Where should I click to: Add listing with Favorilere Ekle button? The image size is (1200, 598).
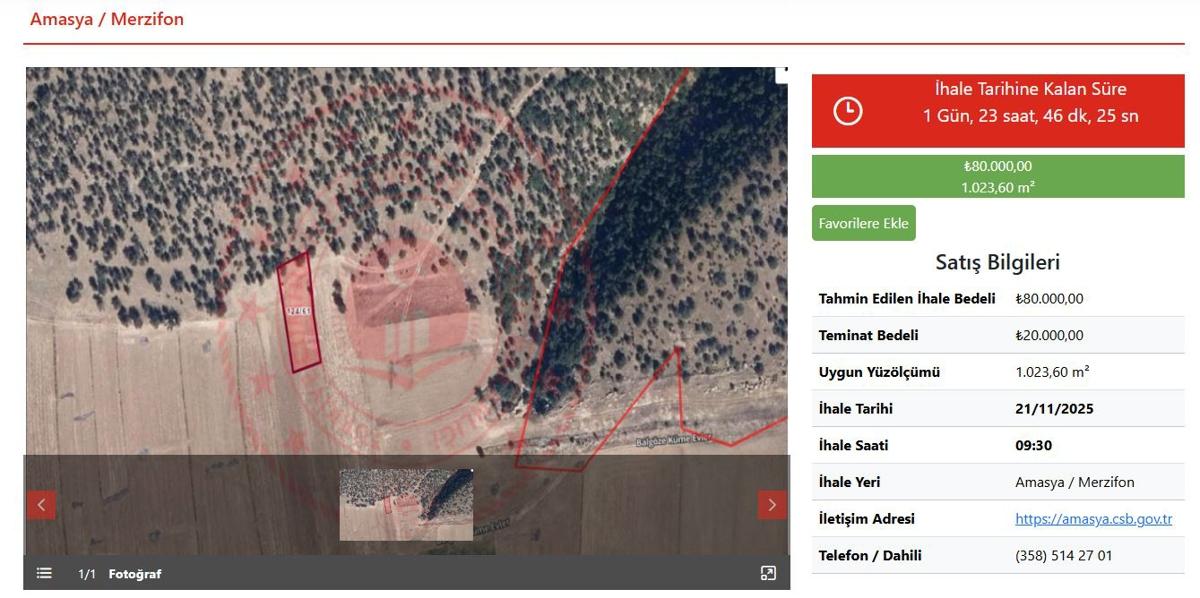(863, 223)
